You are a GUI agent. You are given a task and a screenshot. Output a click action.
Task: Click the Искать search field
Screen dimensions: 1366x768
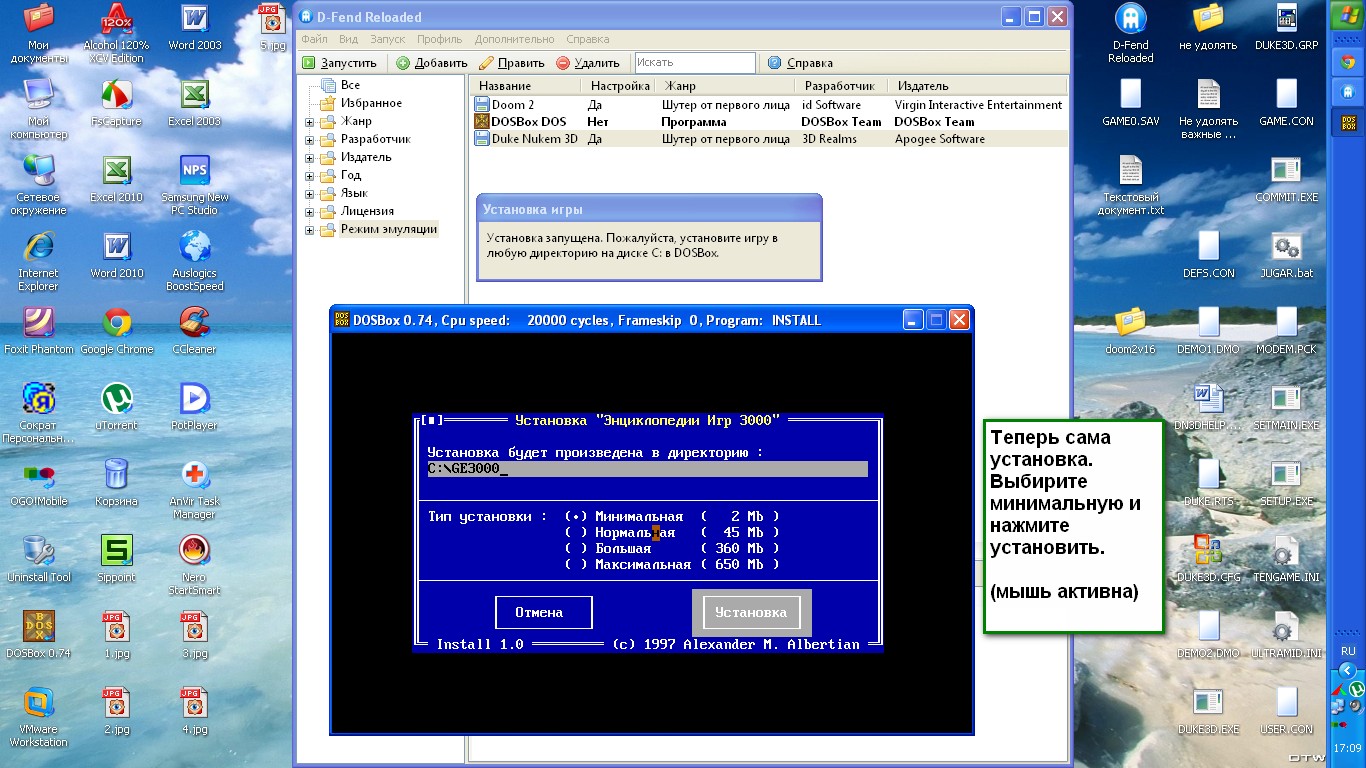pyautogui.click(x=695, y=63)
